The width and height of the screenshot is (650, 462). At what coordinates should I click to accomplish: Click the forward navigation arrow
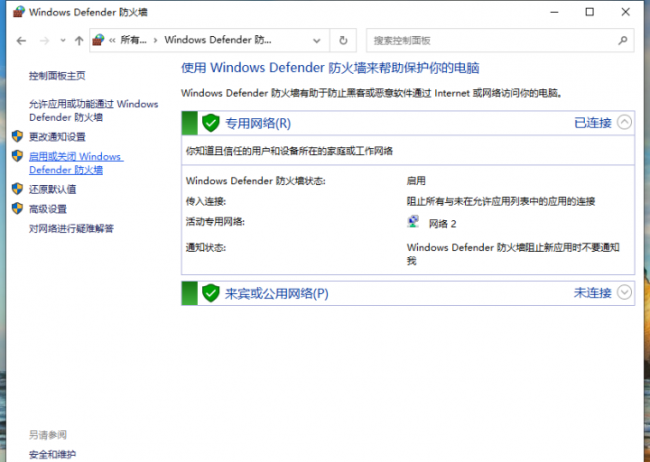pos(44,41)
